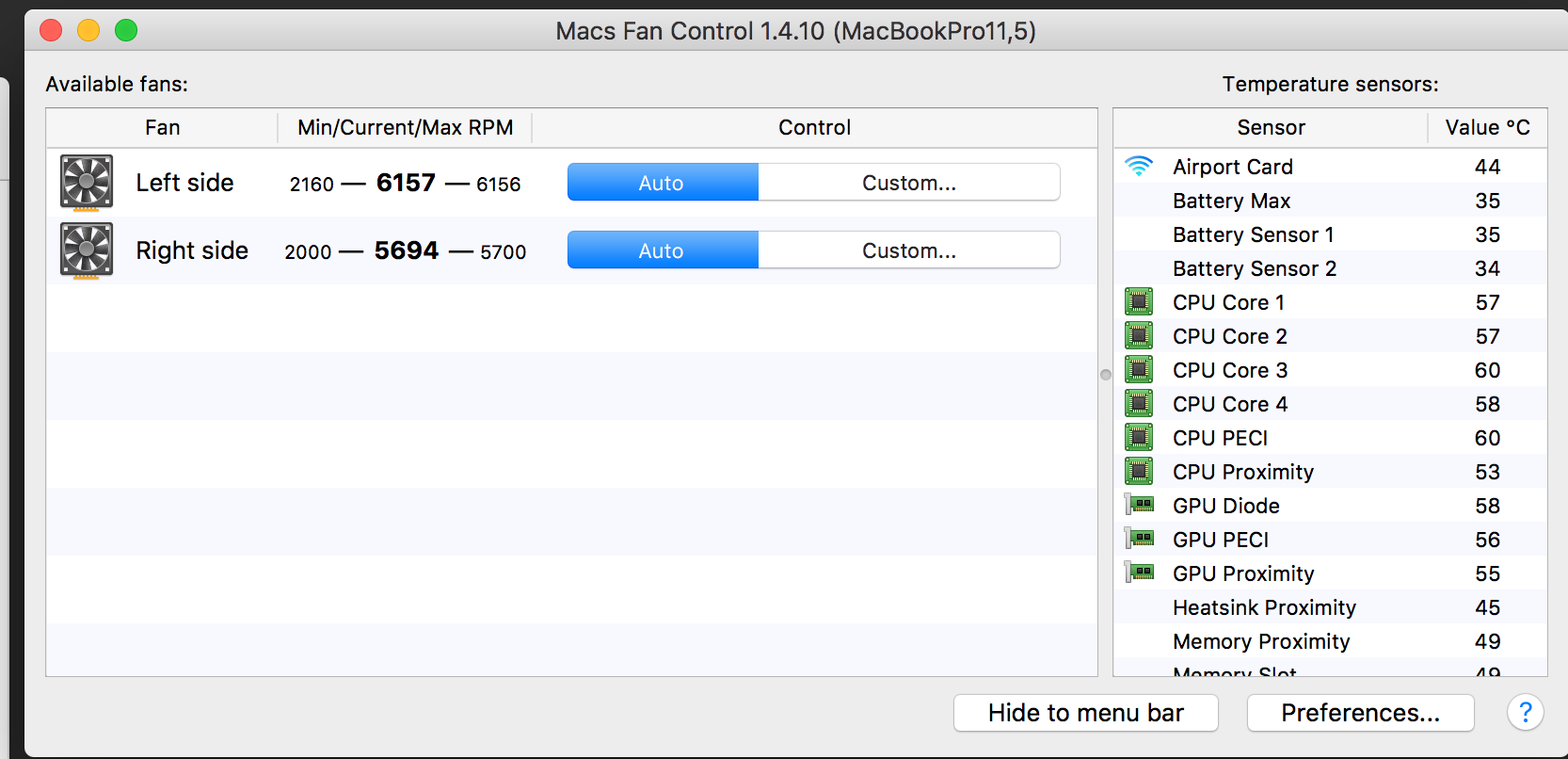Click the CPU Core 3 chip icon

tap(1139, 370)
